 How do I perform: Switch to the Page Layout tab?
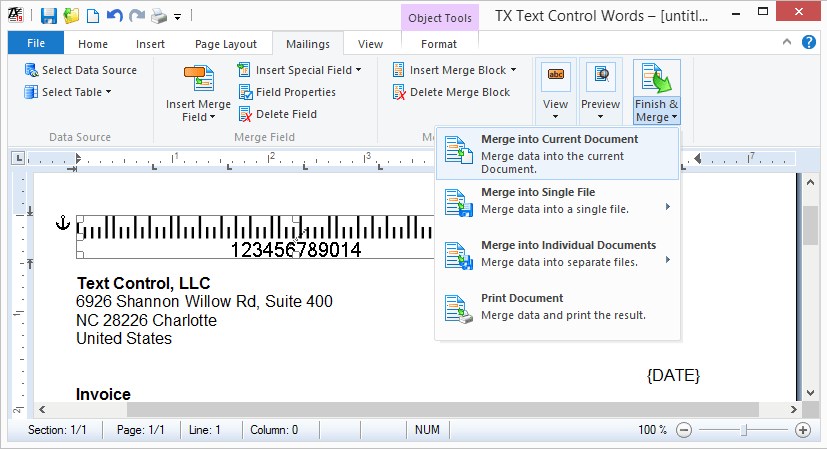226,44
